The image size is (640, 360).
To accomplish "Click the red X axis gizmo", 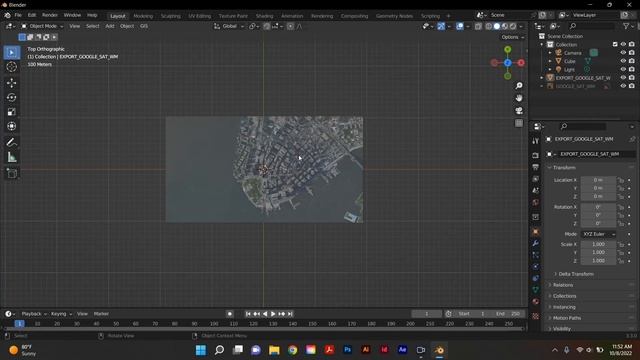I will [x=521, y=63].
